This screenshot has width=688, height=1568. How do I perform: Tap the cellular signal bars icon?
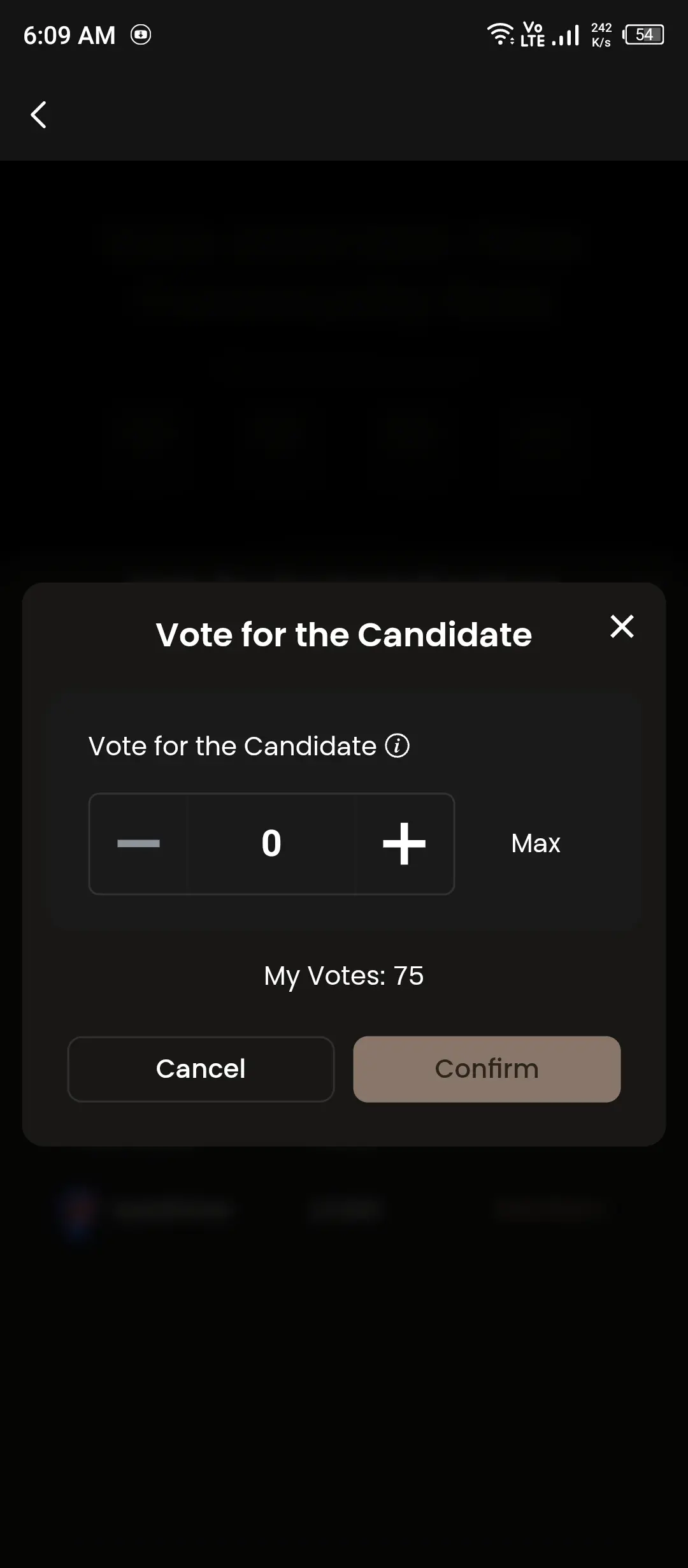click(x=566, y=35)
